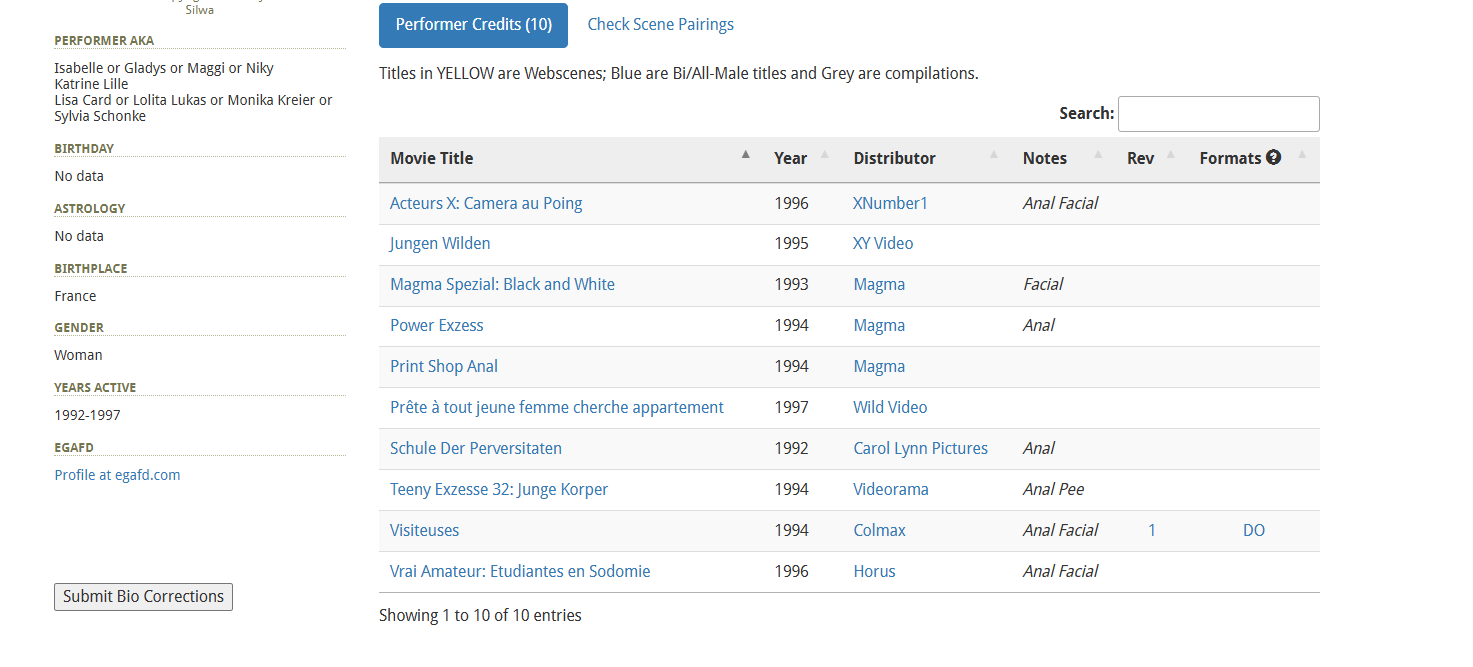This screenshot has height=667, width=1473.
Task: Click the Formats help question mark icon
Action: [1273, 157]
